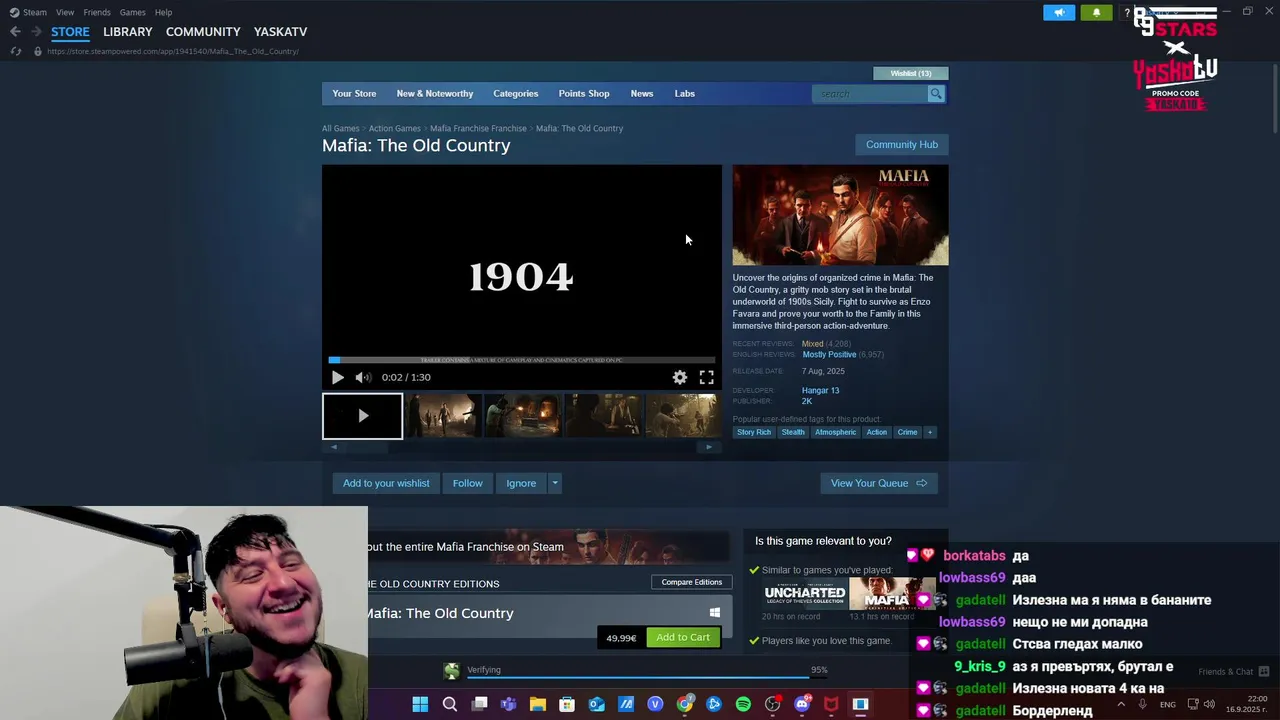Image resolution: width=1280 pixels, height=720 pixels.
Task: Open the Steam announcements megaphone button
Action: 1059,12
